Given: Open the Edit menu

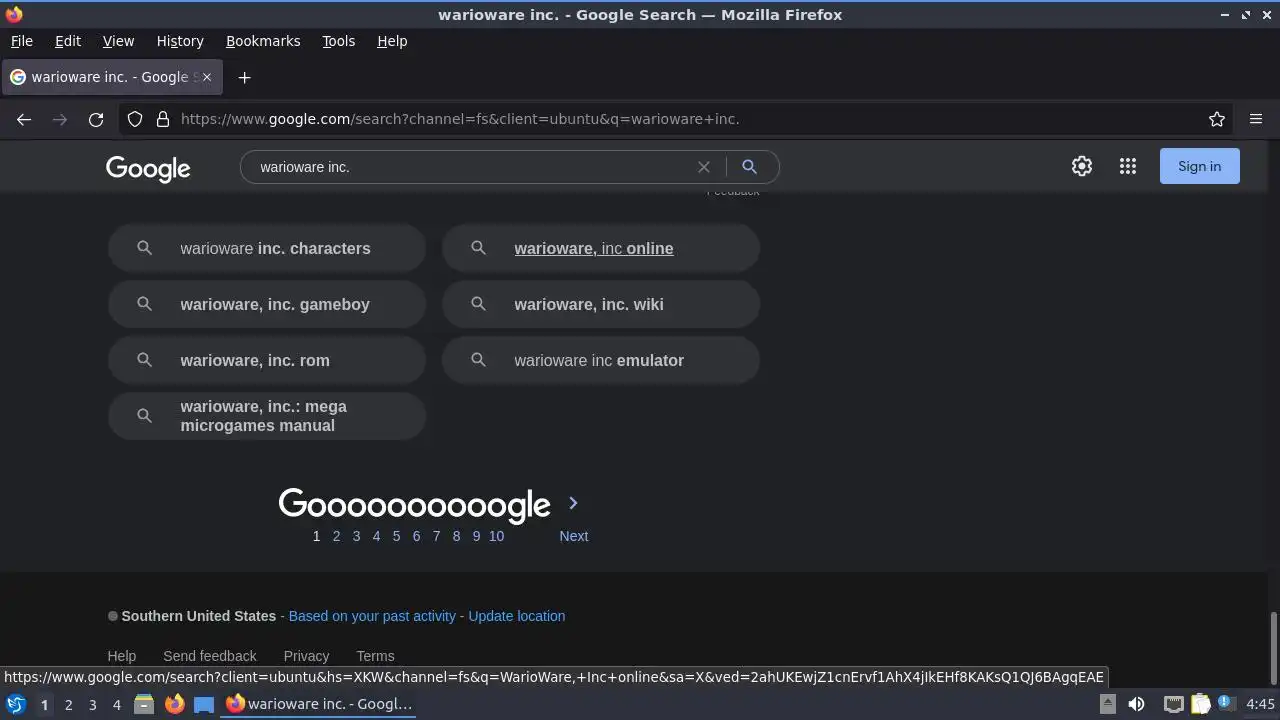Looking at the screenshot, I should pos(68,41).
